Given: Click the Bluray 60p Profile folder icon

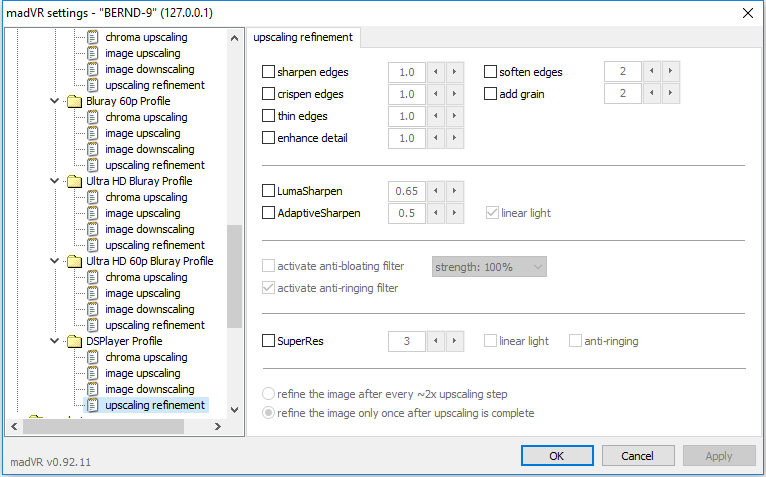Looking at the screenshot, I should (74, 101).
